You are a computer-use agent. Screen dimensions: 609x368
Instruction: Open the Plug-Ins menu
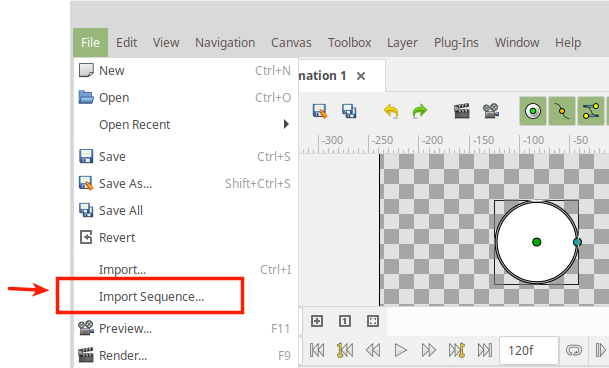(x=456, y=42)
